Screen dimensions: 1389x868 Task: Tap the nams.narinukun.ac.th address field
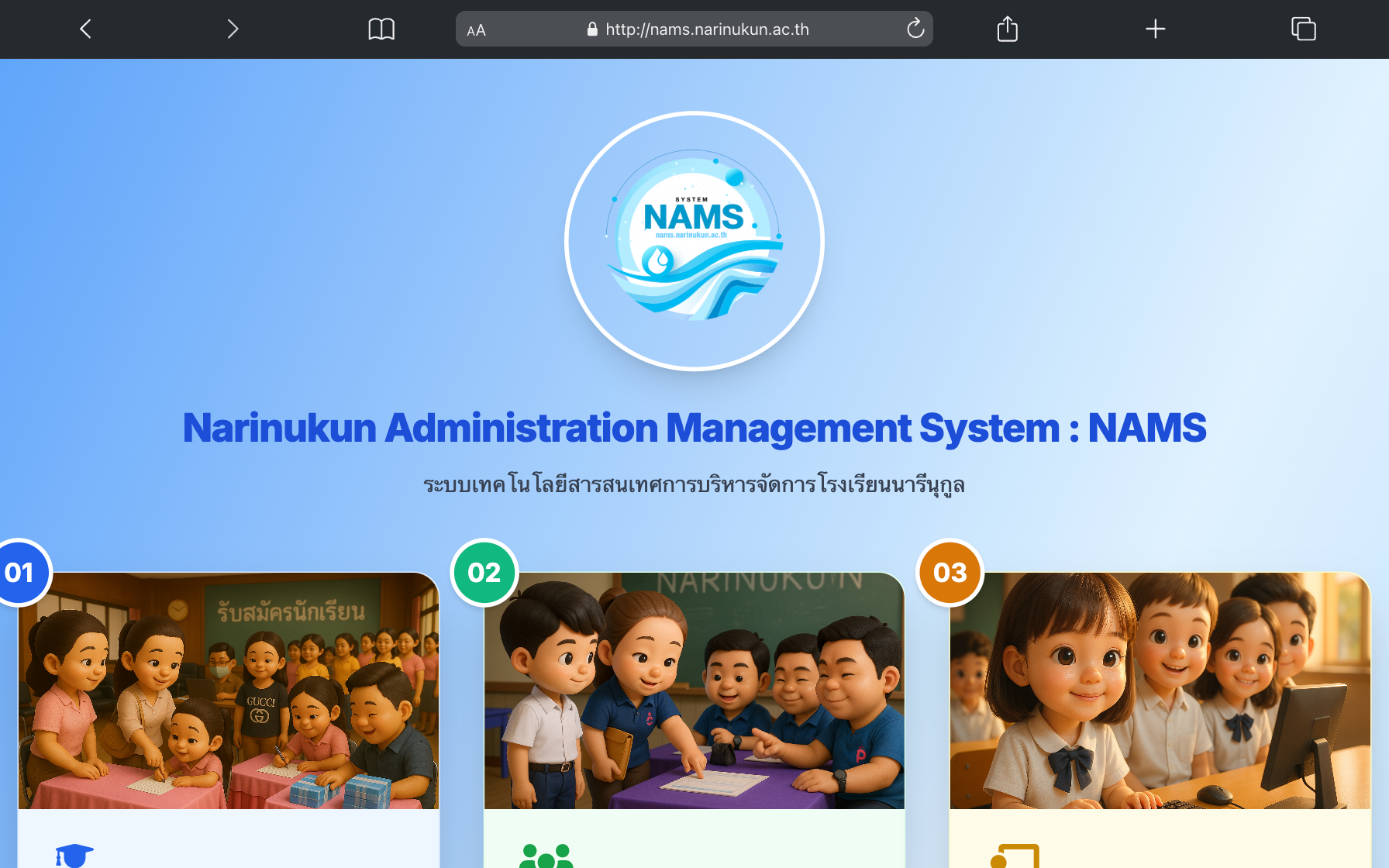[706, 29]
